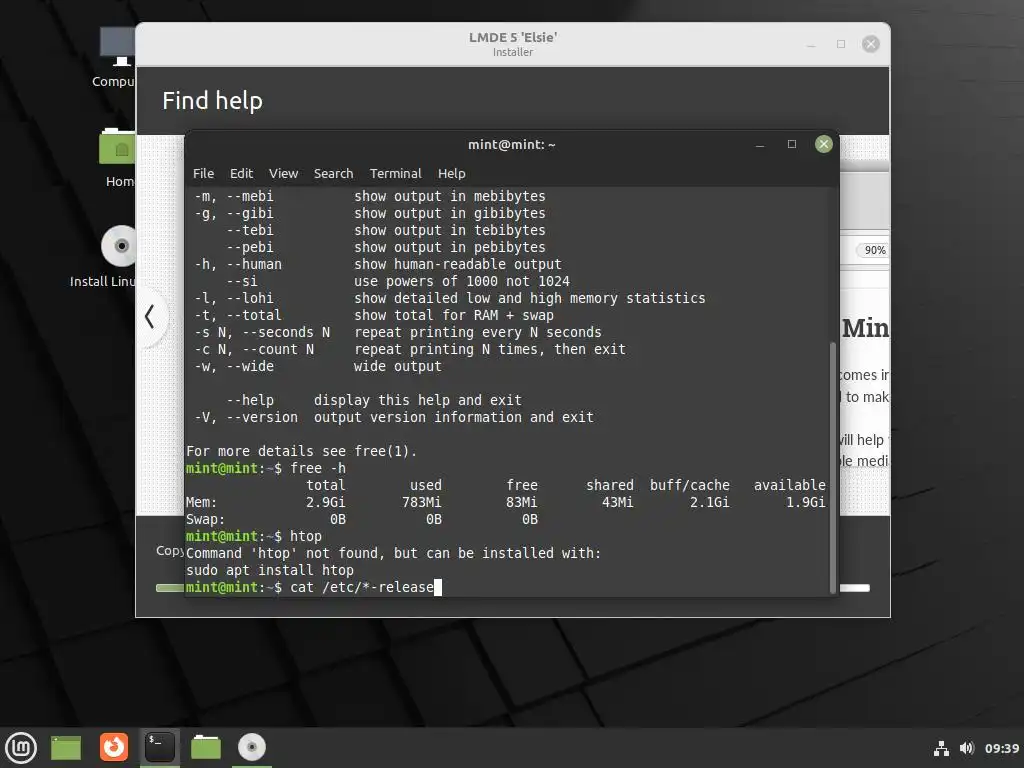Click 'sudo apt install htop' line
Viewport: 1024px width, 768px height.
point(270,570)
